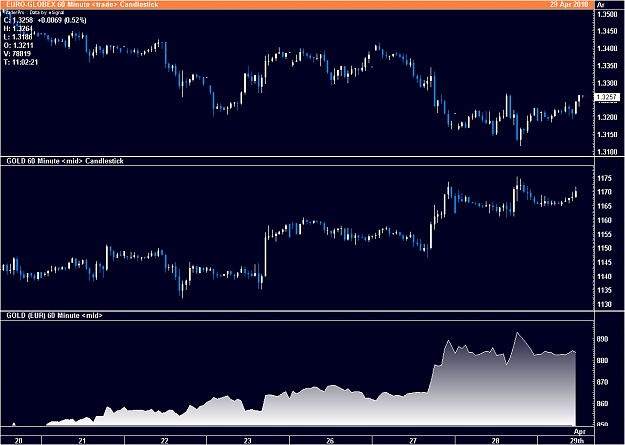This screenshot has width=625, height=445.
Task: Click the 1.3400 price axis label
Action: 607,49
